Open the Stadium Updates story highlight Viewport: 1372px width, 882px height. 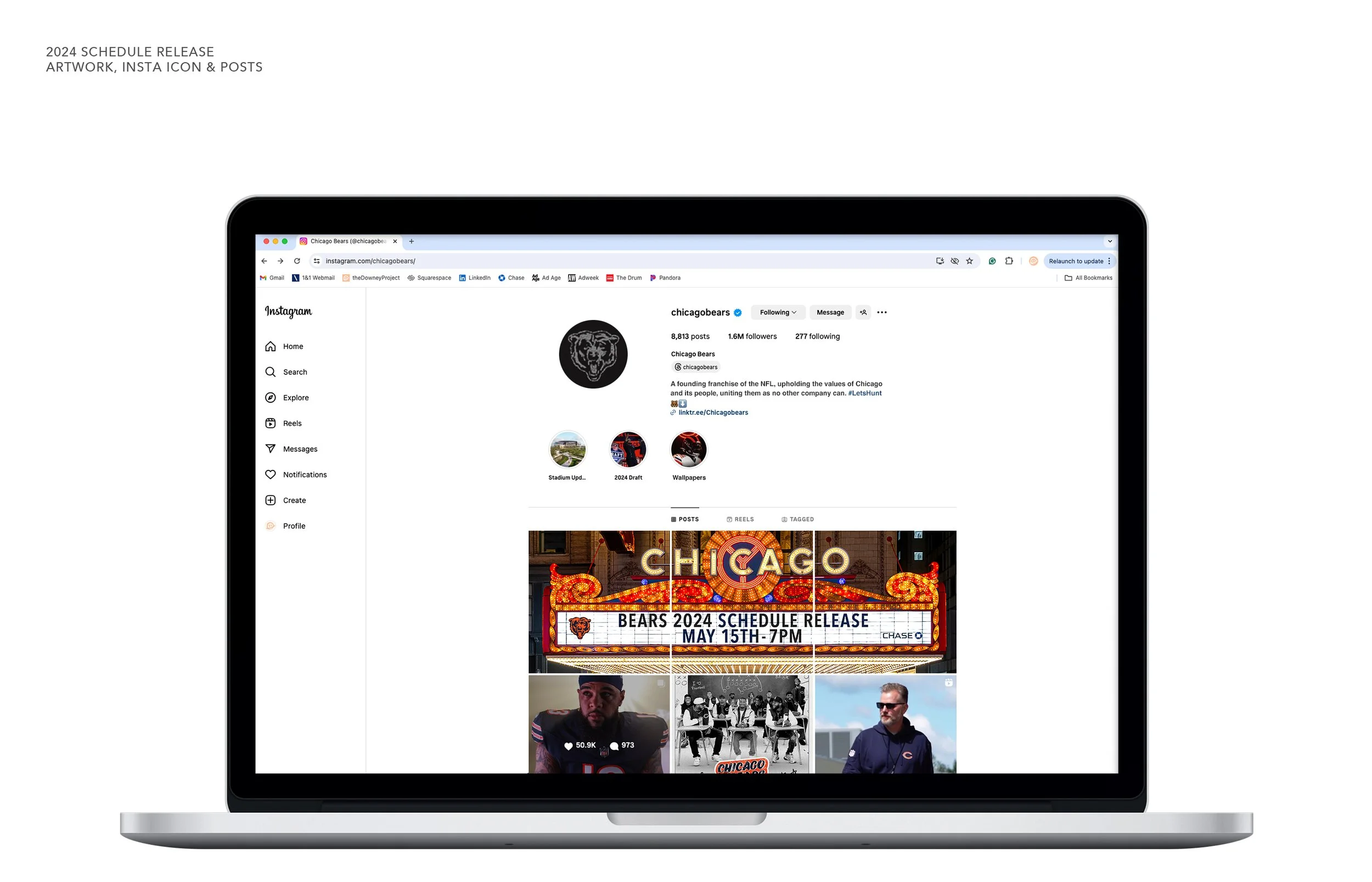[x=567, y=456]
